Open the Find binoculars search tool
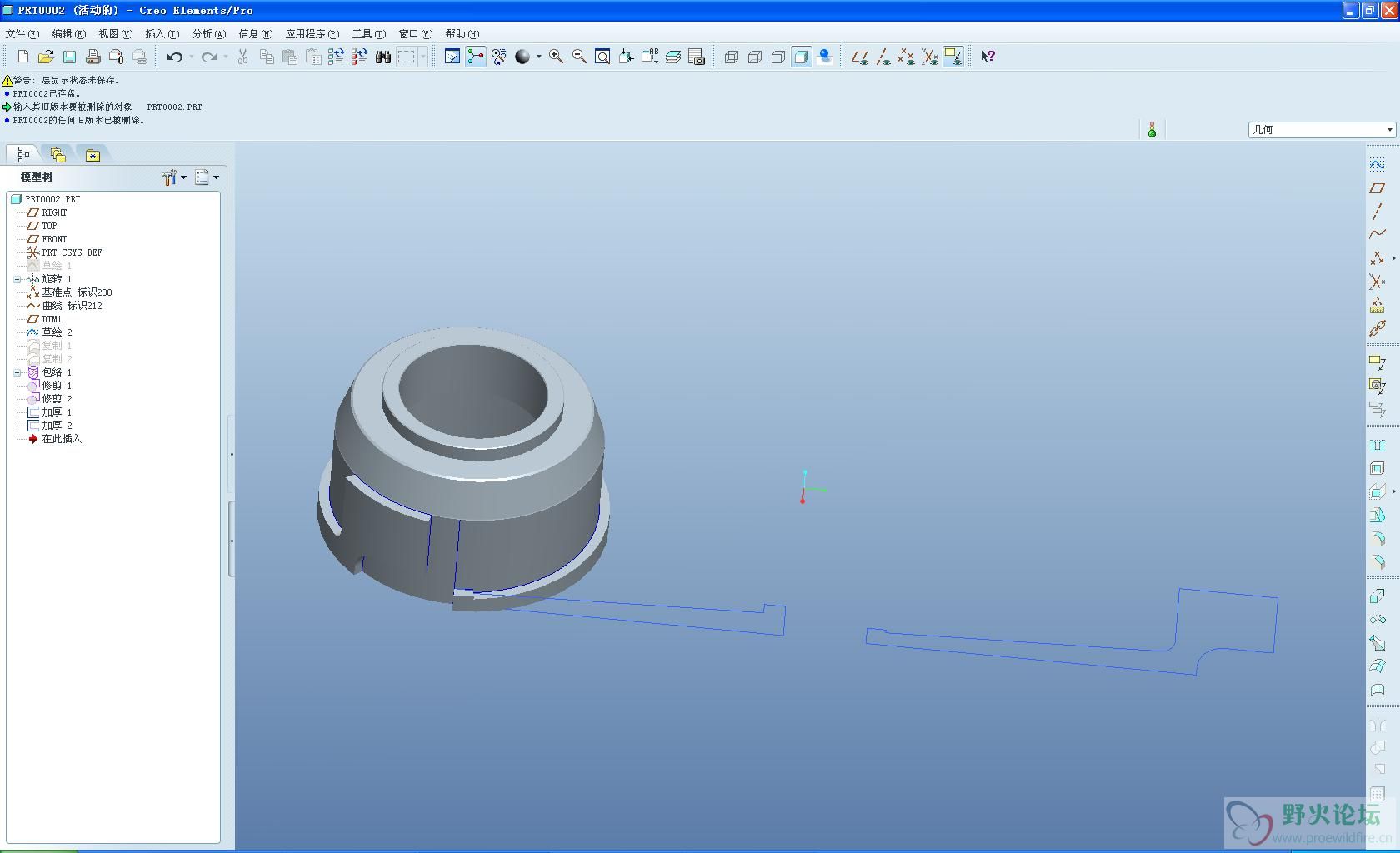Viewport: 1400px width, 853px height. click(x=383, y=57)
